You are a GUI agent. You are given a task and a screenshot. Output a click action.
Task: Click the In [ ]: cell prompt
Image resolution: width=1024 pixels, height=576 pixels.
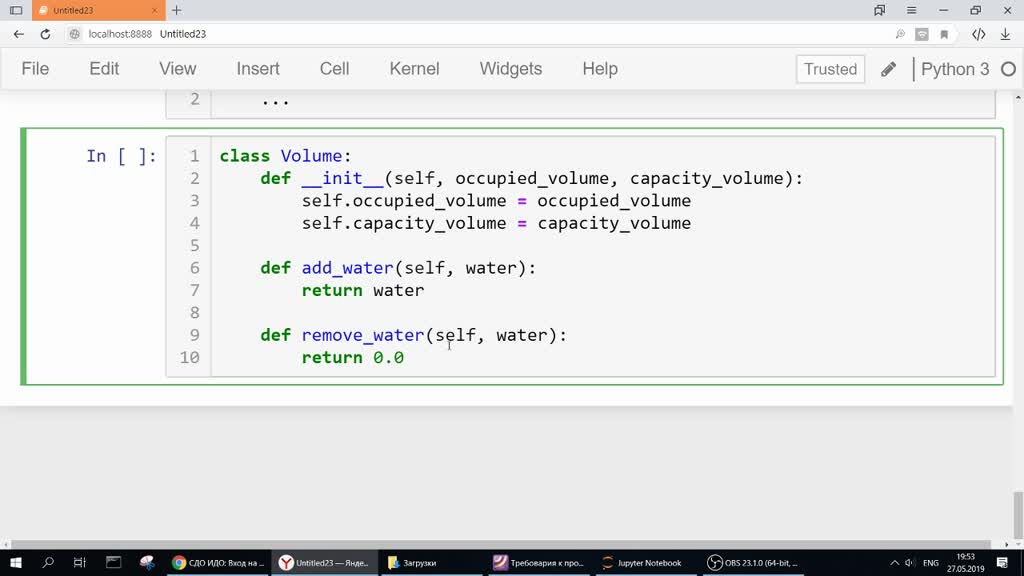121,156
